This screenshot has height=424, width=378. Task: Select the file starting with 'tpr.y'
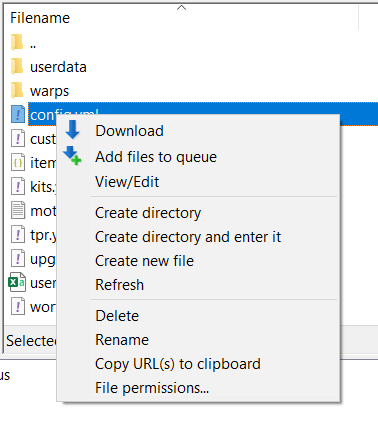(x=43, y=235)
